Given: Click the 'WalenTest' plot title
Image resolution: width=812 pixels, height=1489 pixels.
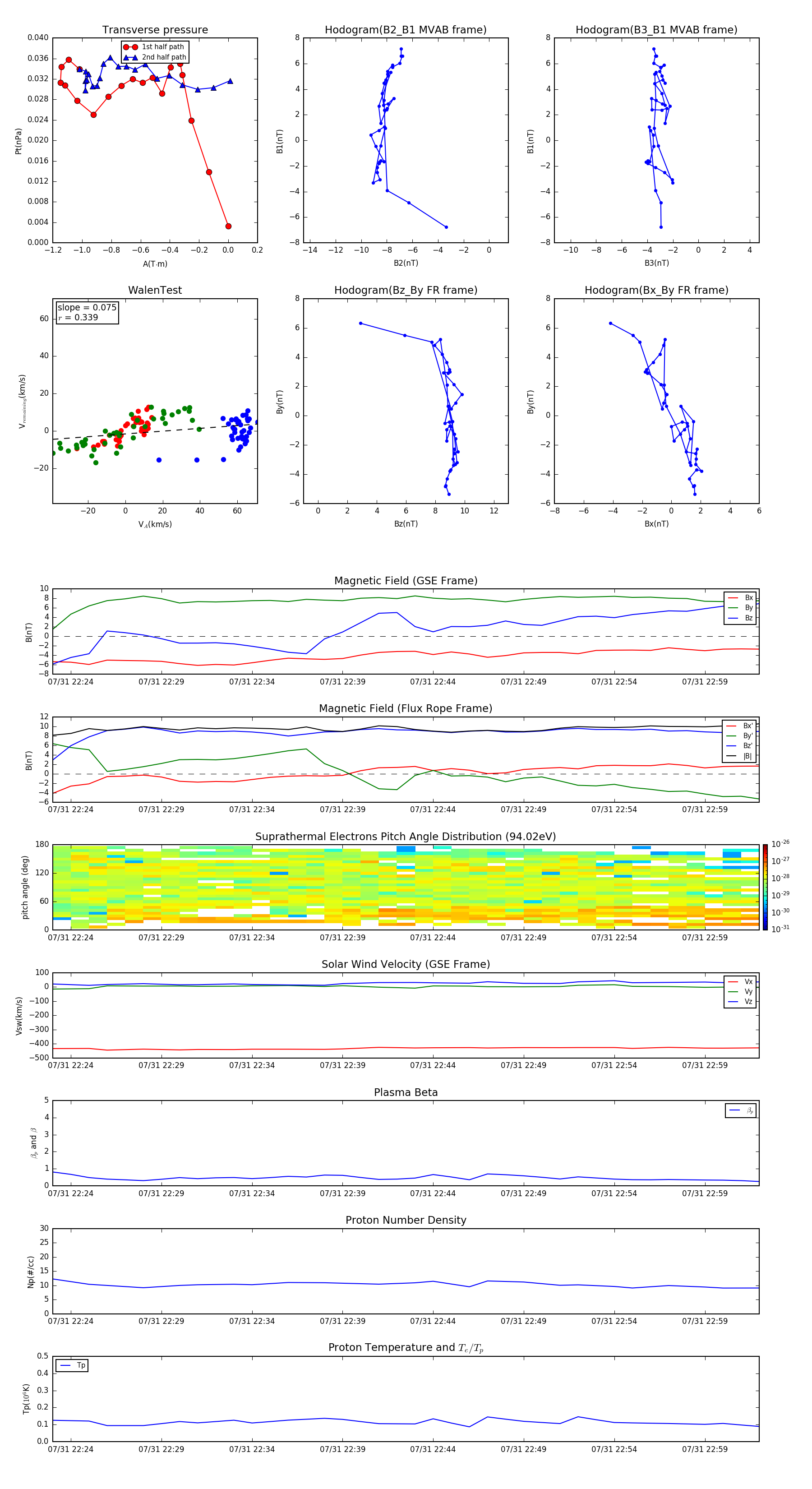Looking at the screenshot, I should click(155, 290).
